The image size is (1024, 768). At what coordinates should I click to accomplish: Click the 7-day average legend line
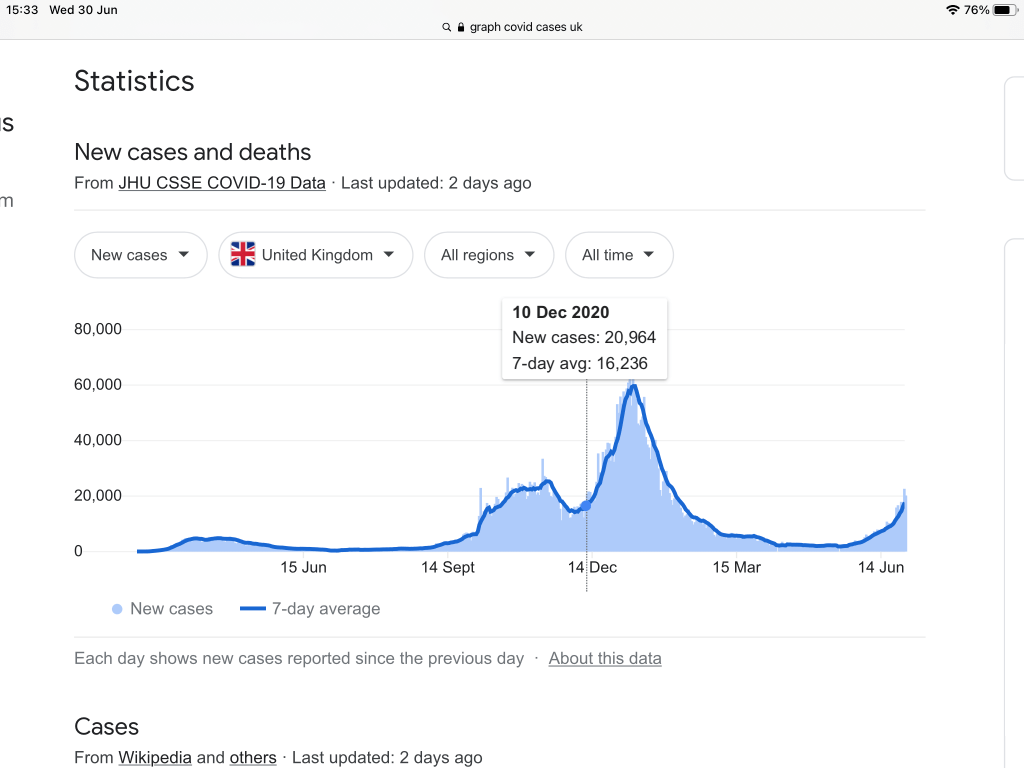[253, 609]
